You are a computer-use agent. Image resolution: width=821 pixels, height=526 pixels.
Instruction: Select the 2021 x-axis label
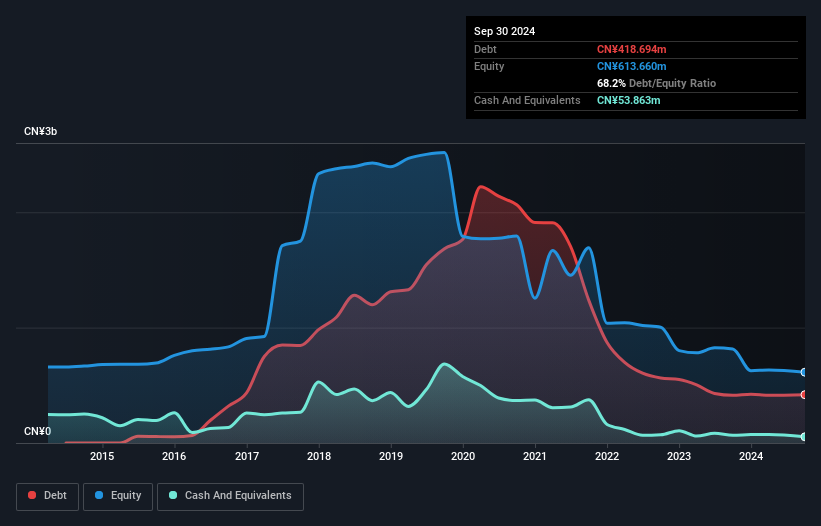point(535,456)
